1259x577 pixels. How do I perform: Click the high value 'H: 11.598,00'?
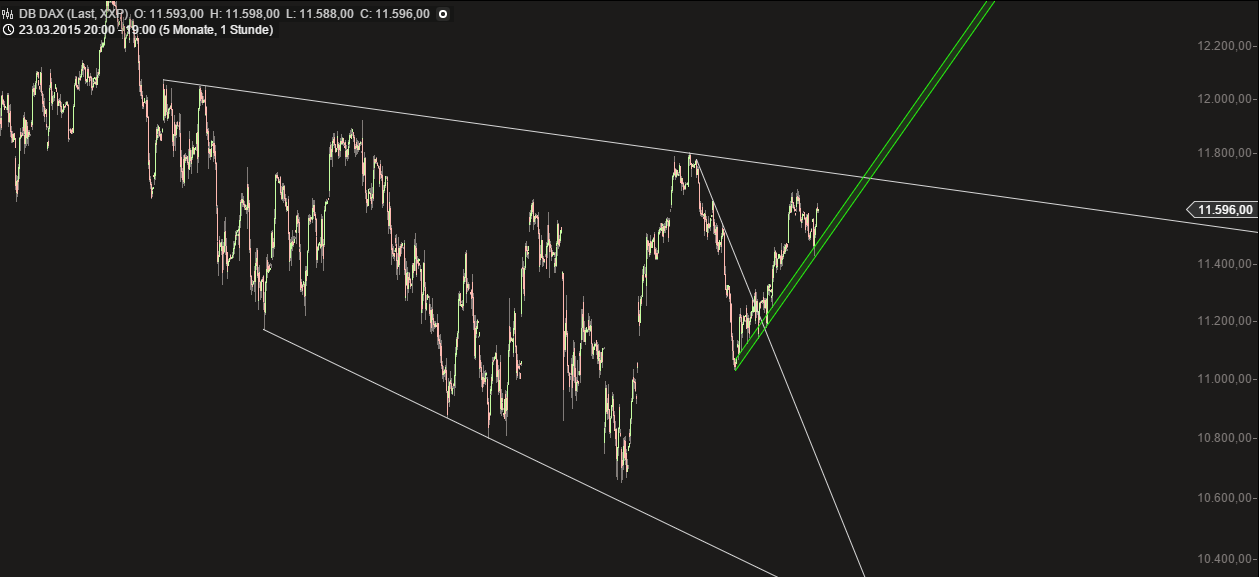pos(247,14)
